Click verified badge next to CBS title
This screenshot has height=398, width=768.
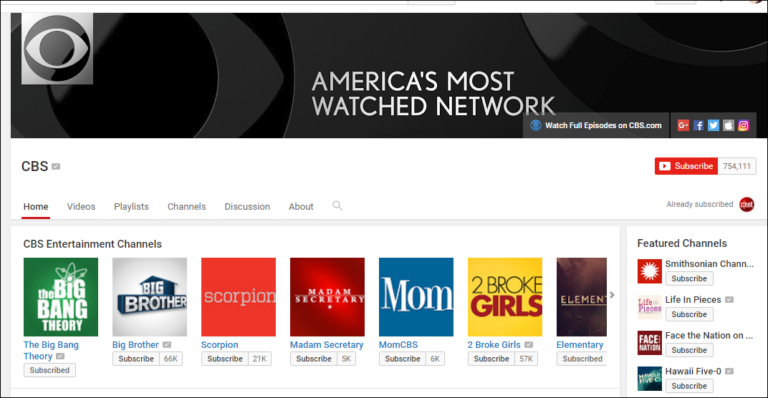click(x=56, y=166)
